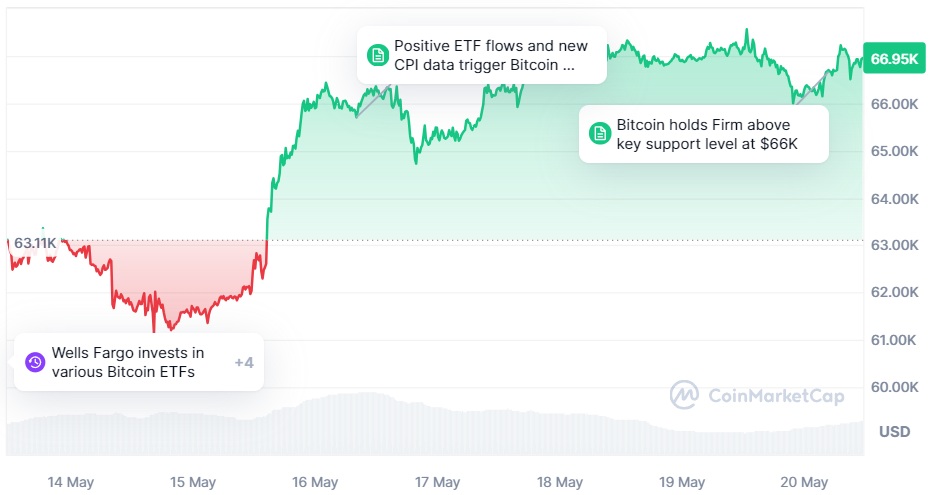Click the 60.00K price axis label

coord(894,387)
